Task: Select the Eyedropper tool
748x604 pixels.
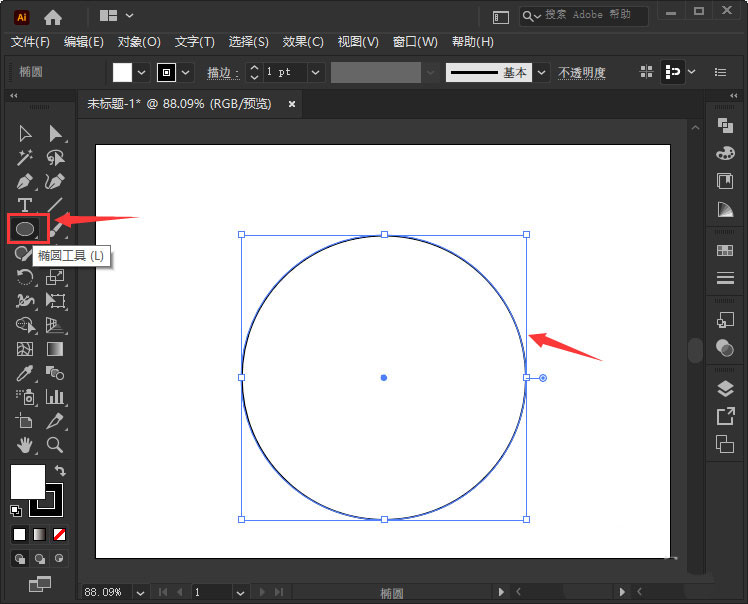Action: click(25, 373)
